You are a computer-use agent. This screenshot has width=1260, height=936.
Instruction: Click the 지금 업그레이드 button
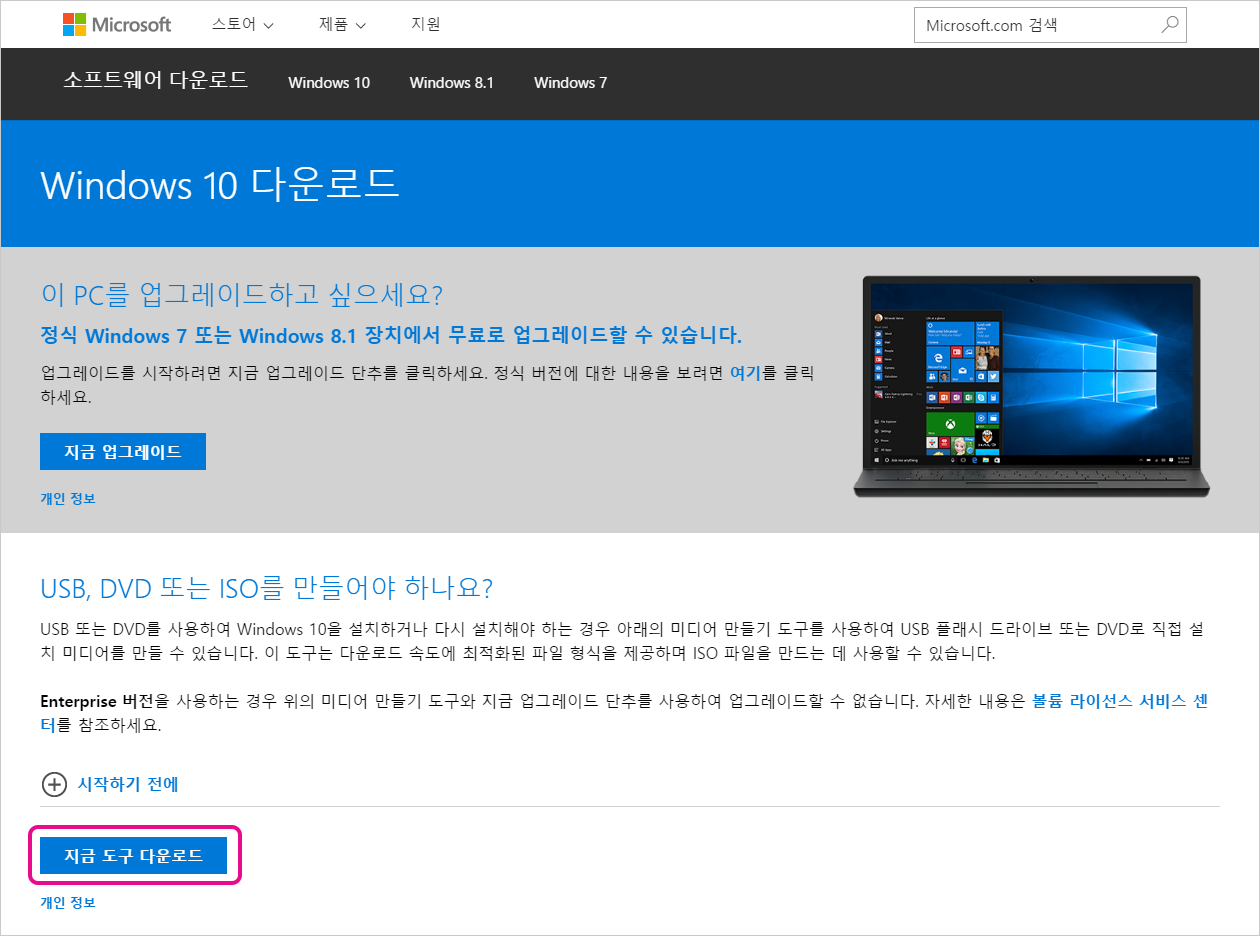(x=123, y=451)
